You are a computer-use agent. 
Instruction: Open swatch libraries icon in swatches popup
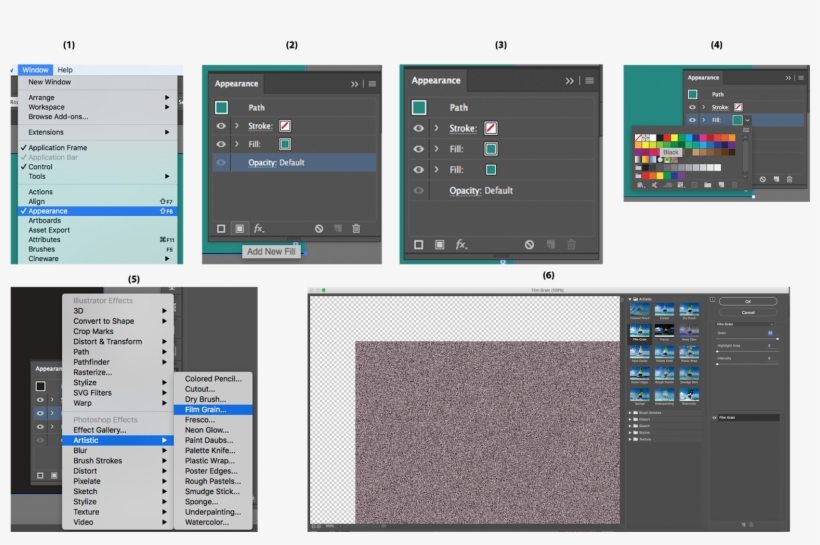tap(639, 185)
